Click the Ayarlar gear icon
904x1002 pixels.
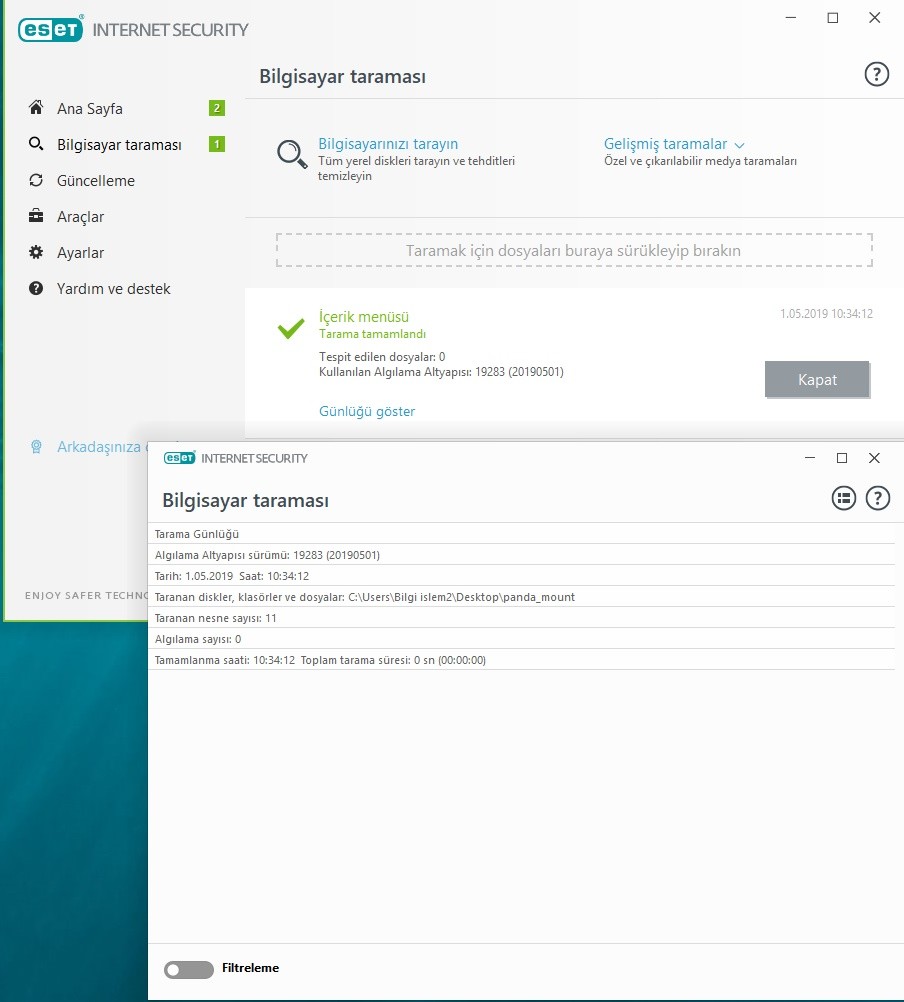(x=36, y=252)
